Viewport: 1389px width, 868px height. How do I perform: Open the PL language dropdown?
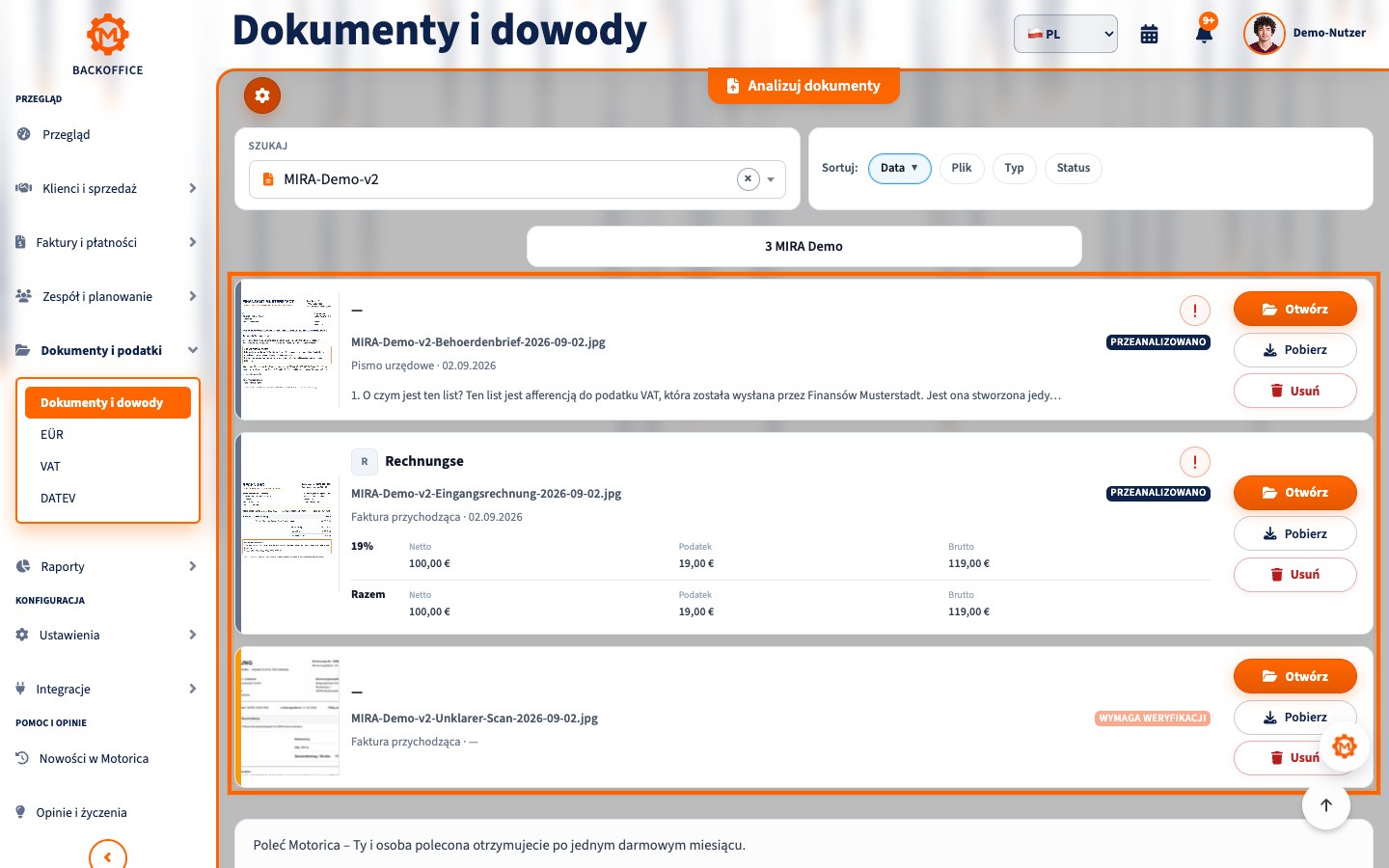tap(1066, 34)
